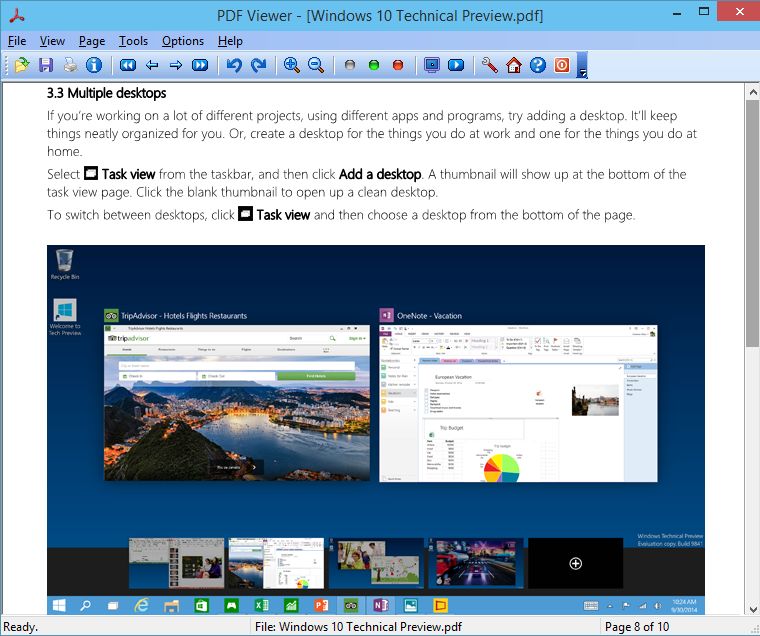Click the search magnifier in the pictured taskbar
The width and height of the screenshot is (760, 636).
pyautogui.click(x=85, y=605)
